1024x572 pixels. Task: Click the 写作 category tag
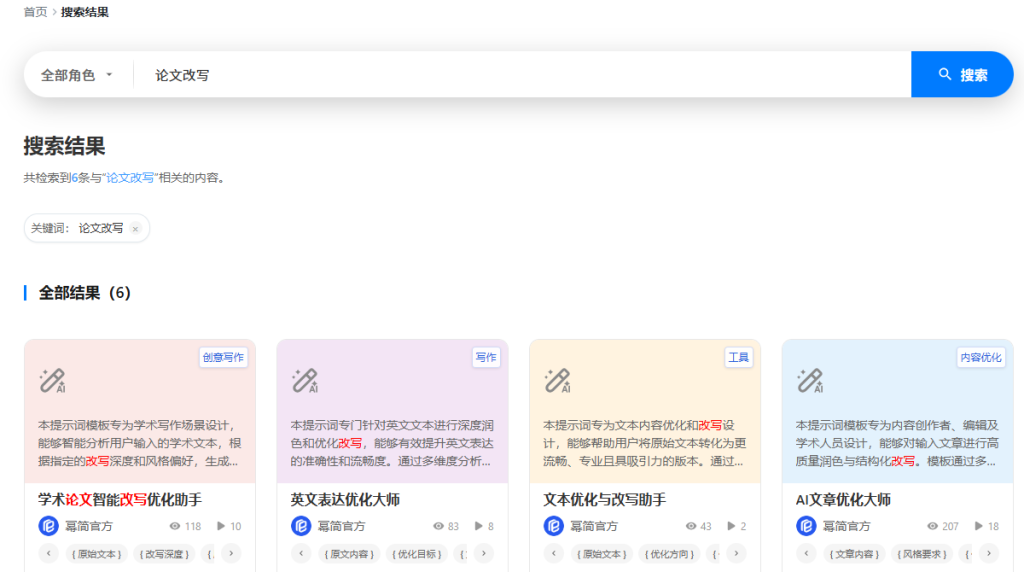(486, 357)
